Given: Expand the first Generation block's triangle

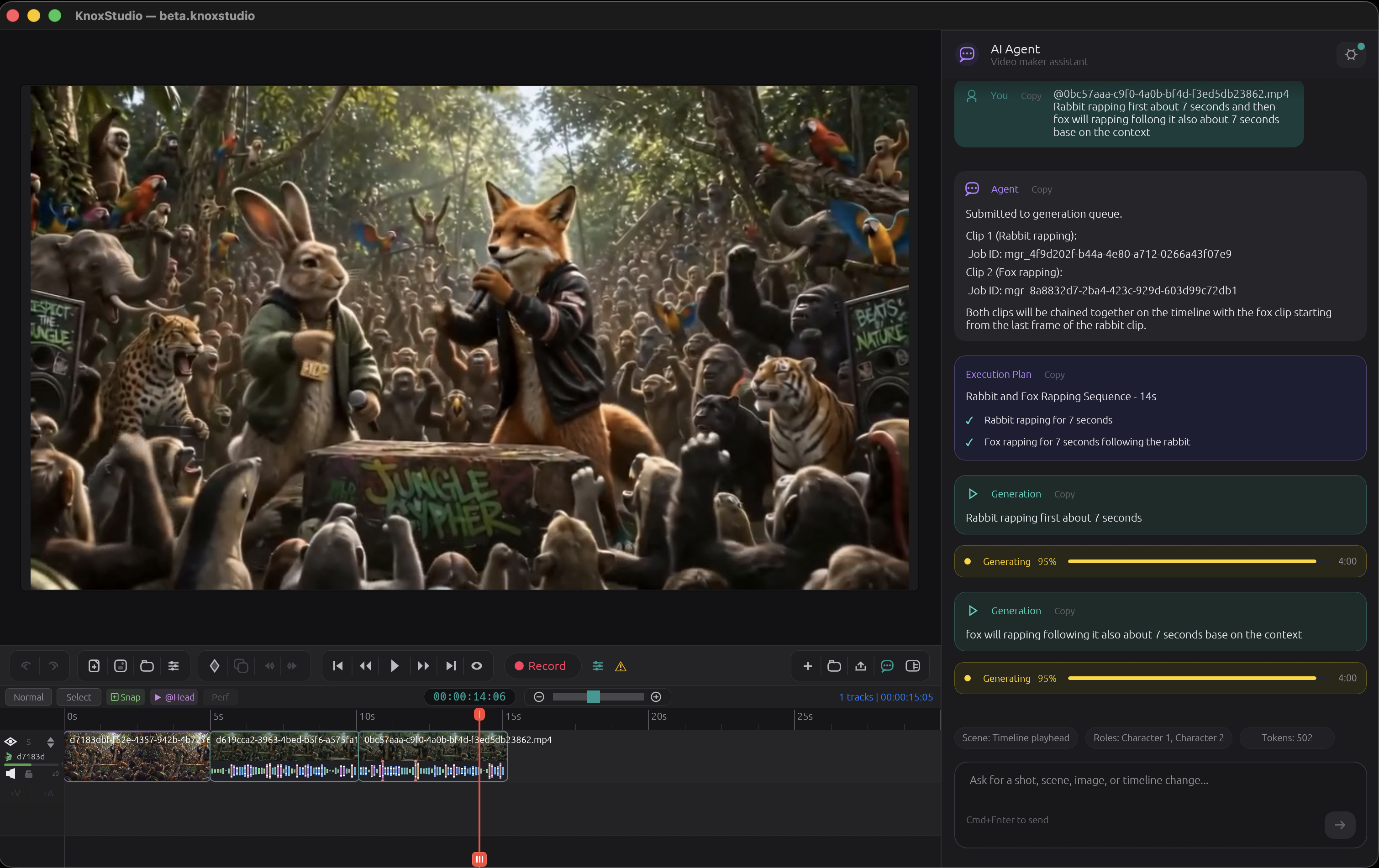Looking at the screenshot, I should tap(973, 494).
